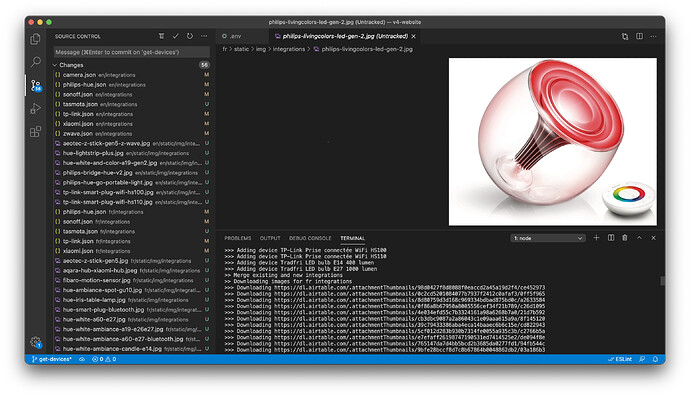Open editor more actions ellipsis
The width and height of the screenshot is (690, 397).
coord(653,36)
